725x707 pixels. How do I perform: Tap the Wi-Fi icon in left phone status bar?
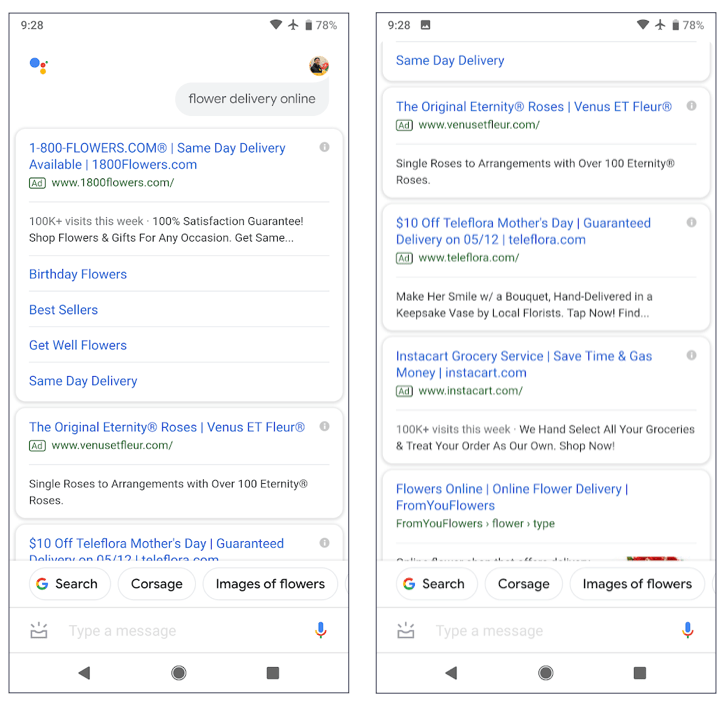tap(276, 25)
